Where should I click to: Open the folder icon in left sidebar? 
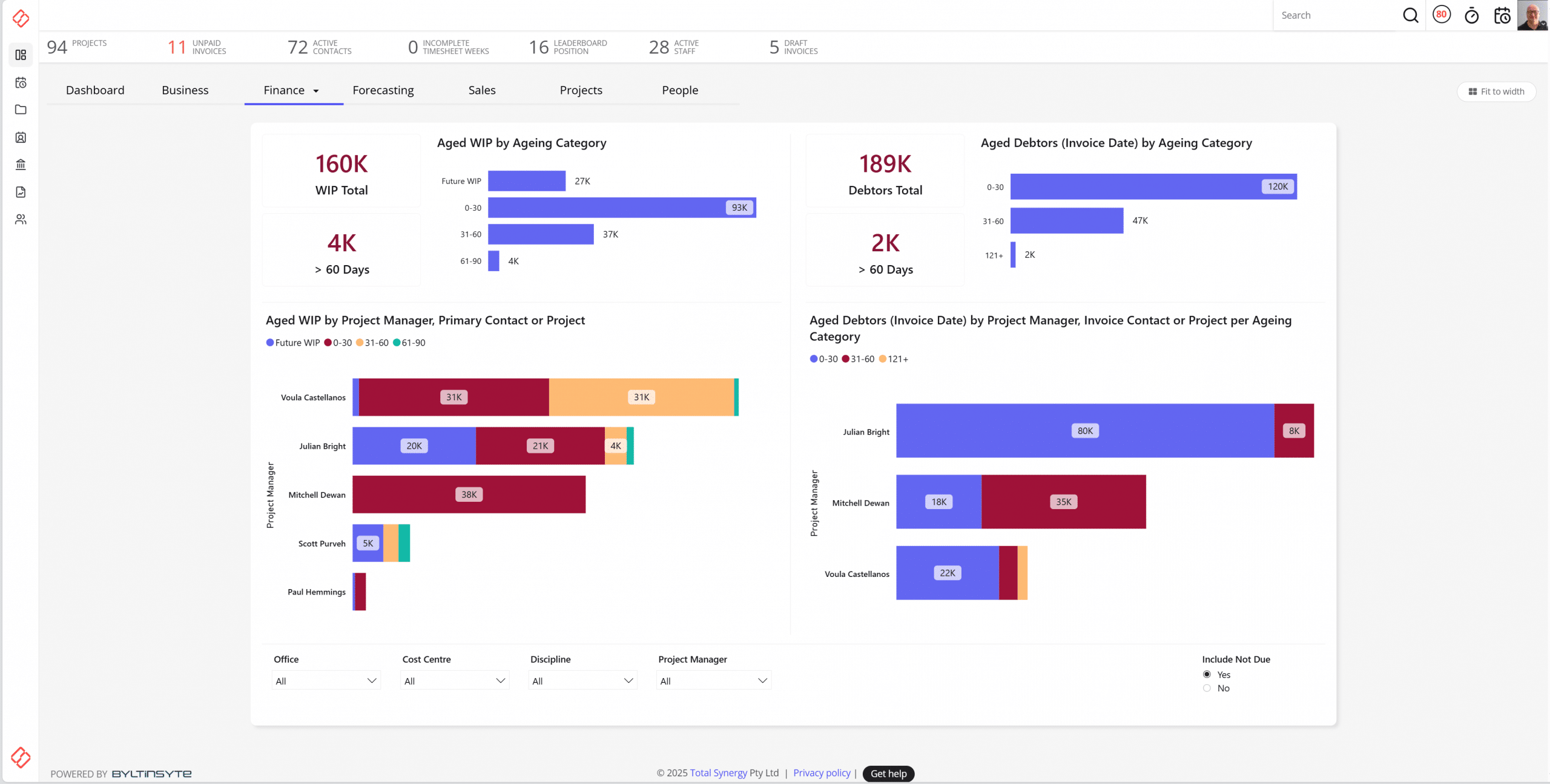tap(21, 110)
